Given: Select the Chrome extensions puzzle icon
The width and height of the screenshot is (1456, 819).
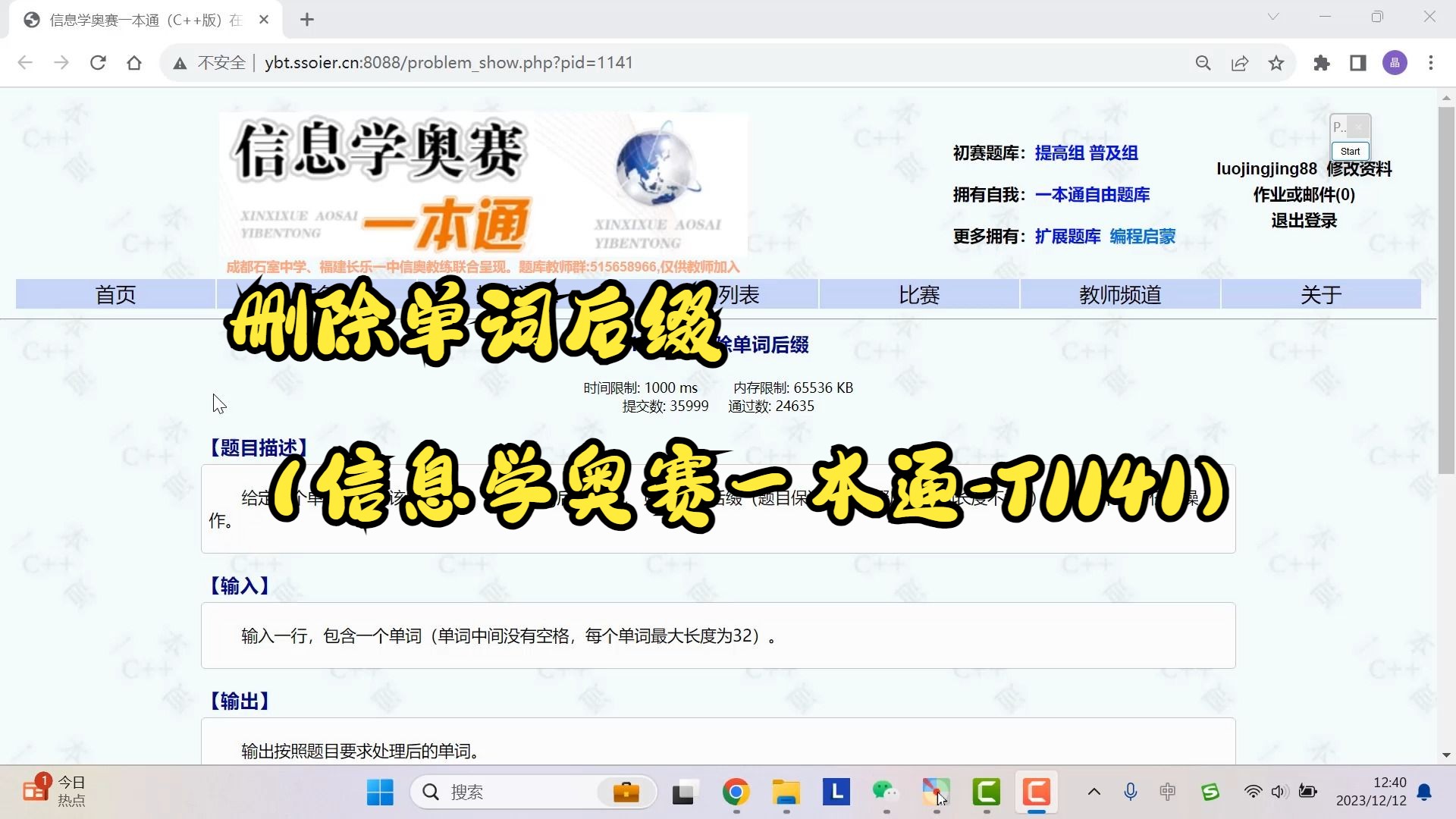Looking at the screenshot, I should [1321, 63].
